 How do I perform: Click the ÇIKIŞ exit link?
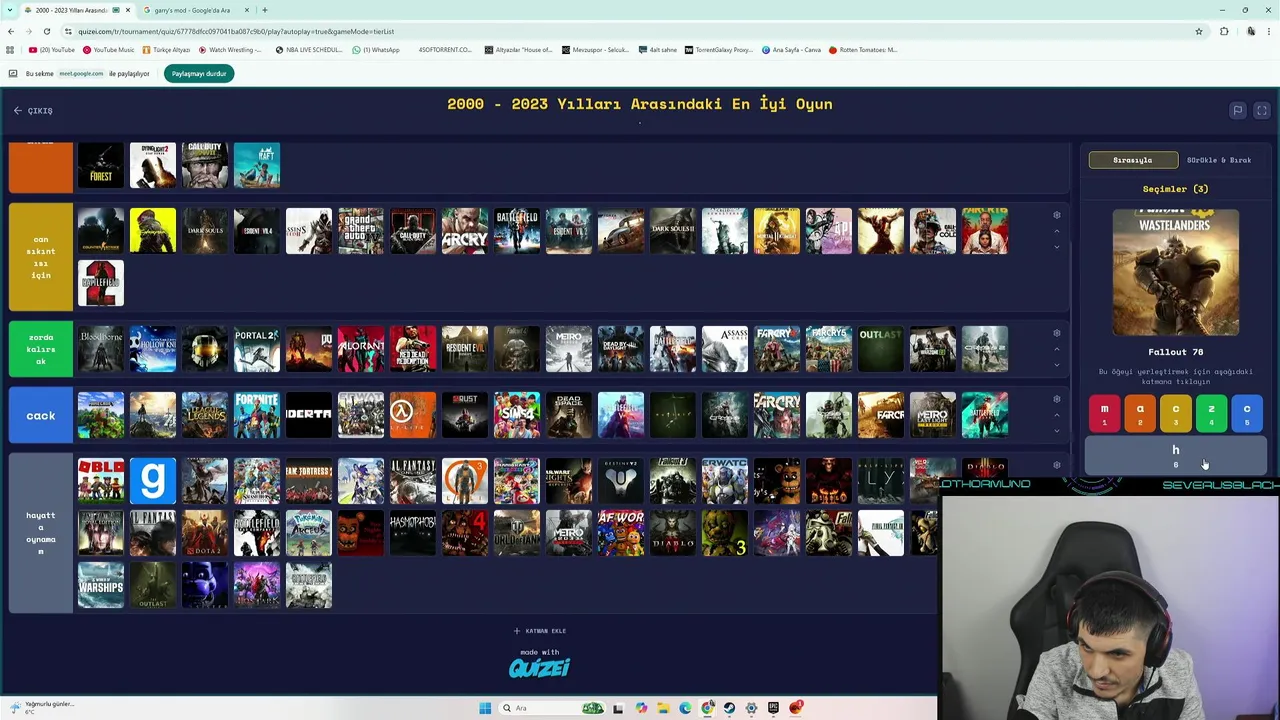34,111
